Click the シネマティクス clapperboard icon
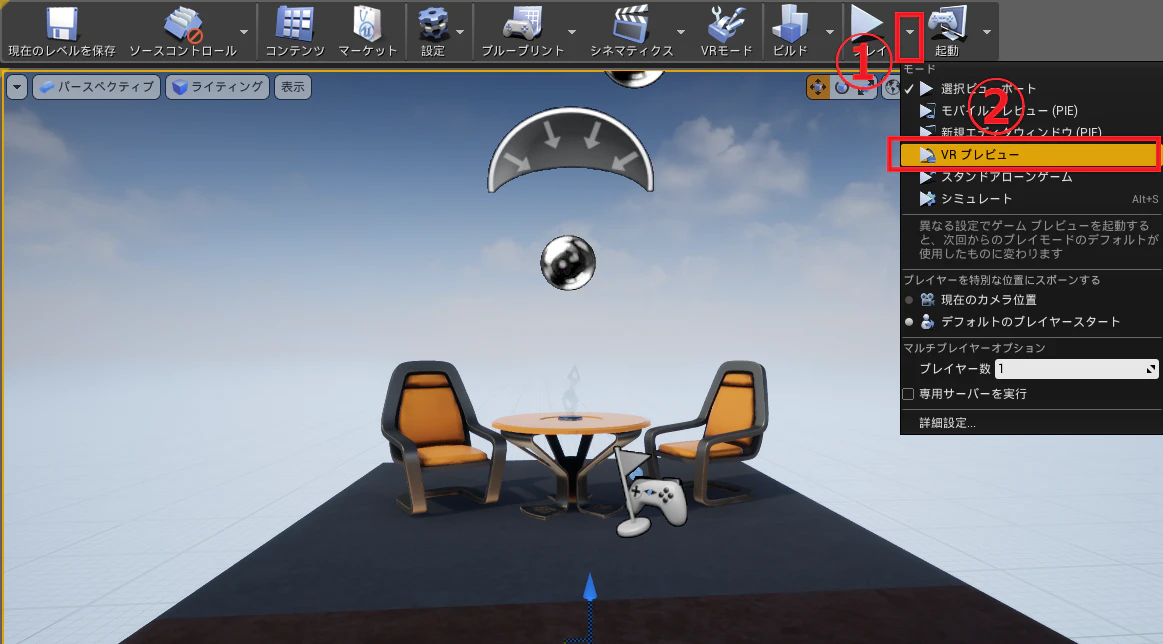 coord(631,24)
